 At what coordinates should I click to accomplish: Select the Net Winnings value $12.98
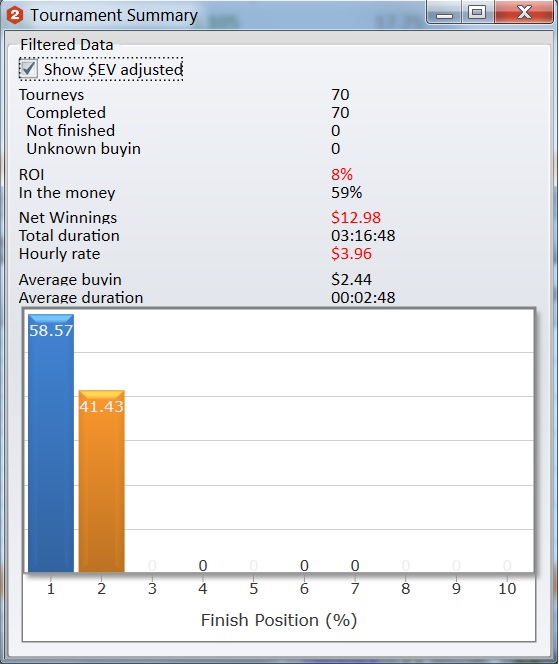coord(356,218)
